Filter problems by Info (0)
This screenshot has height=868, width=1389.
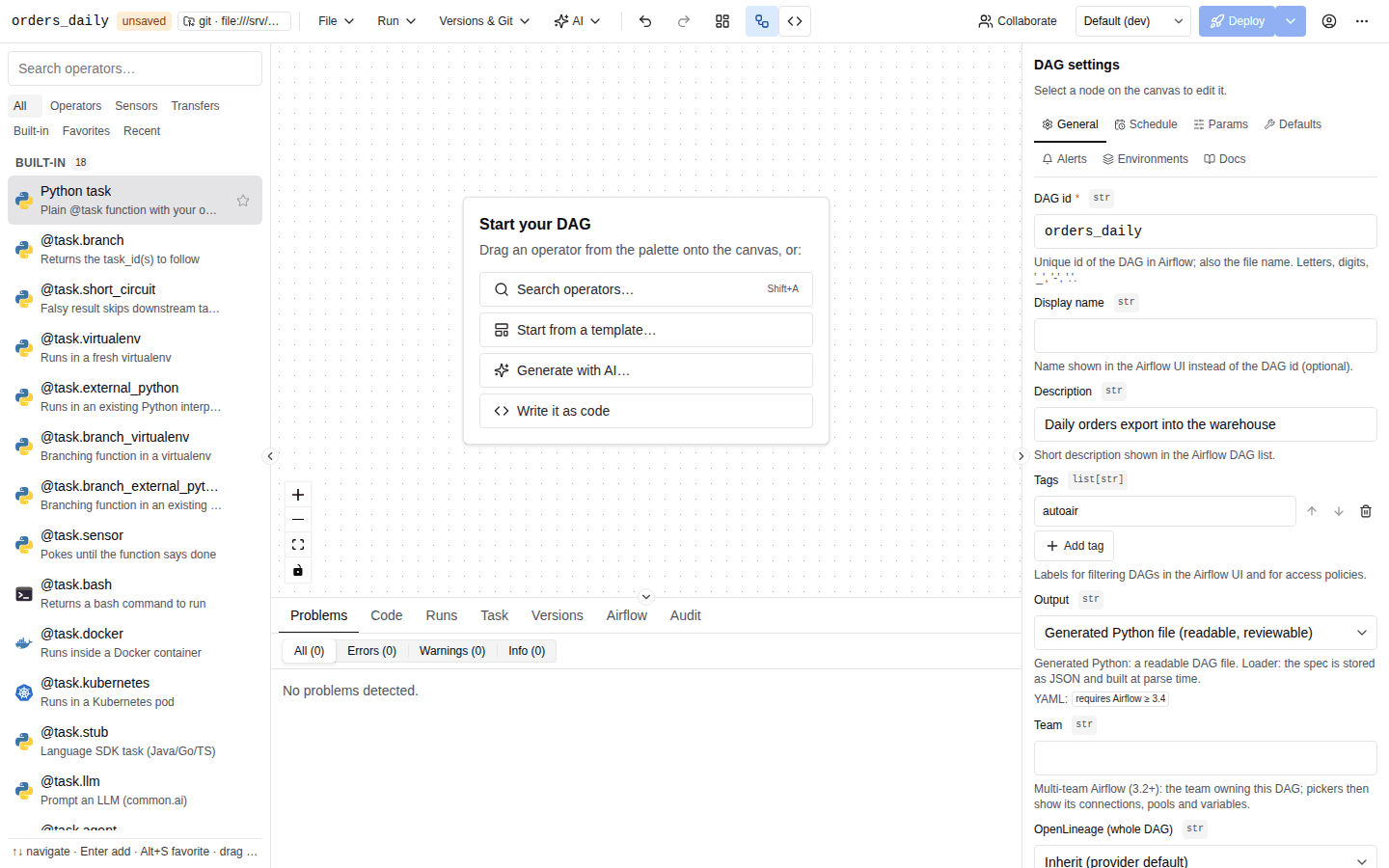pyautogui.click(x=527, y=651)
